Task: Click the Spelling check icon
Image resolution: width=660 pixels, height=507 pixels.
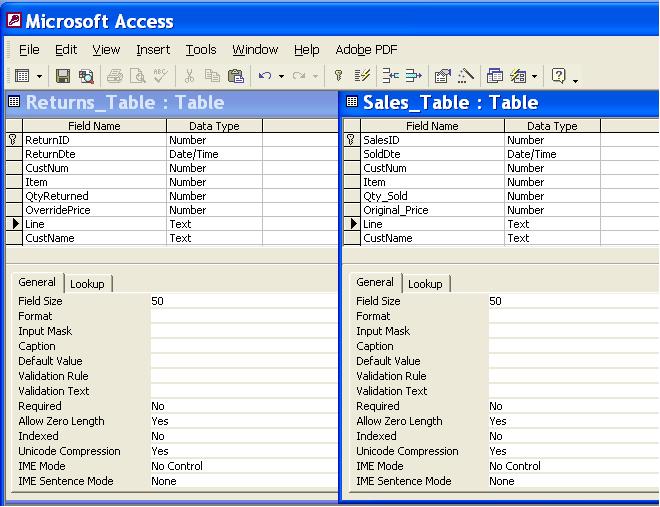Action: pyautogui.click(x=160, y=76)
